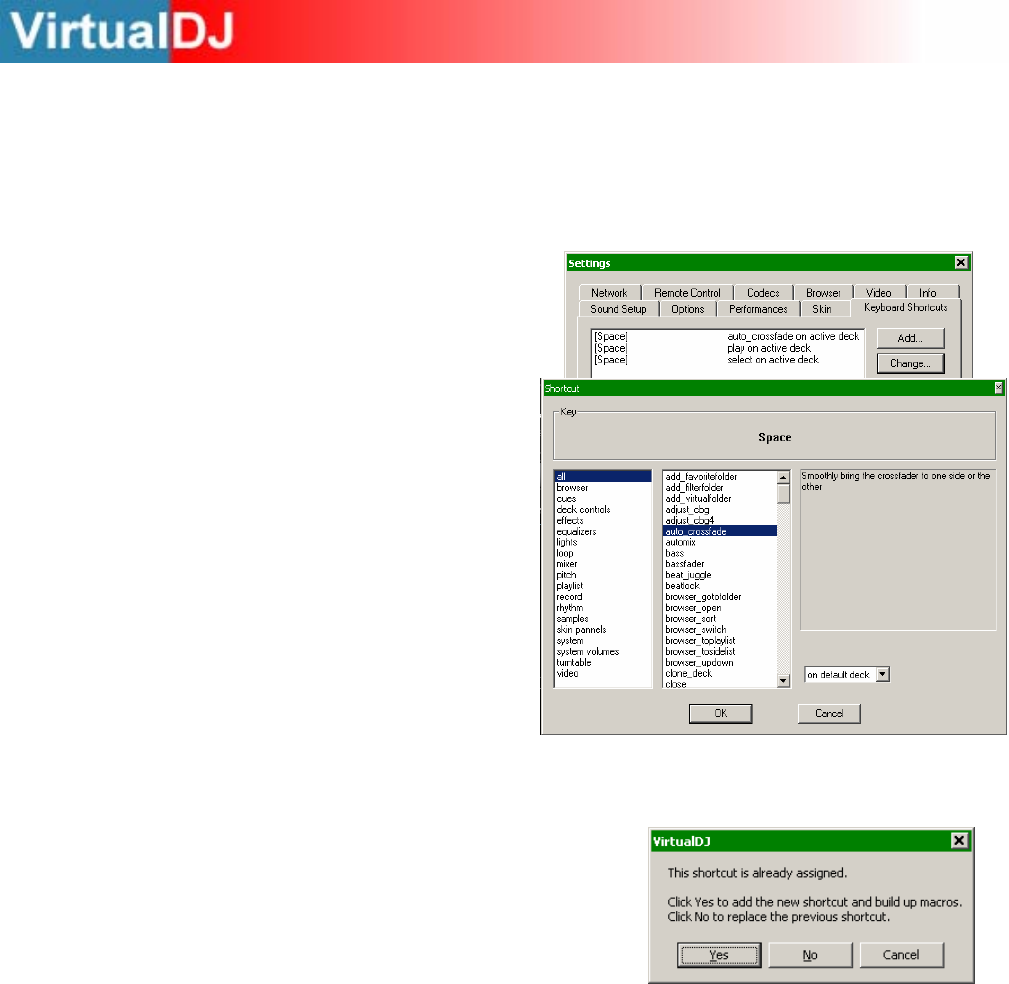Open the Info tab
This screenshot has width=1009, height=984.
pos(927,293)
